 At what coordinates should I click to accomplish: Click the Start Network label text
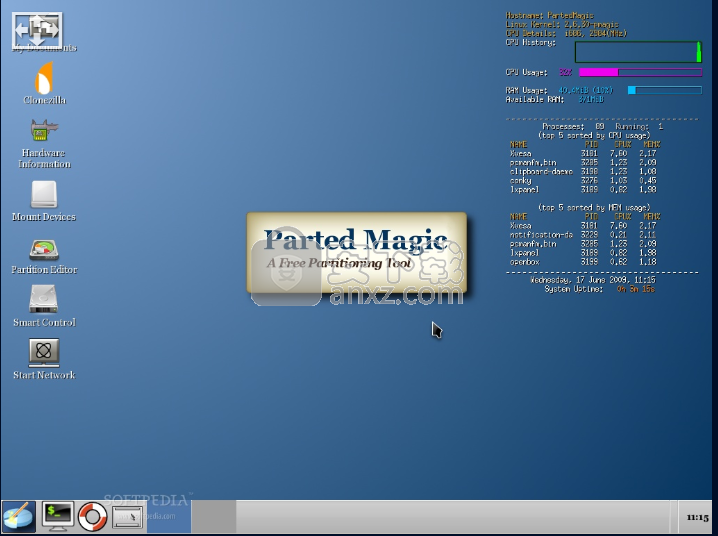(44, 375)
